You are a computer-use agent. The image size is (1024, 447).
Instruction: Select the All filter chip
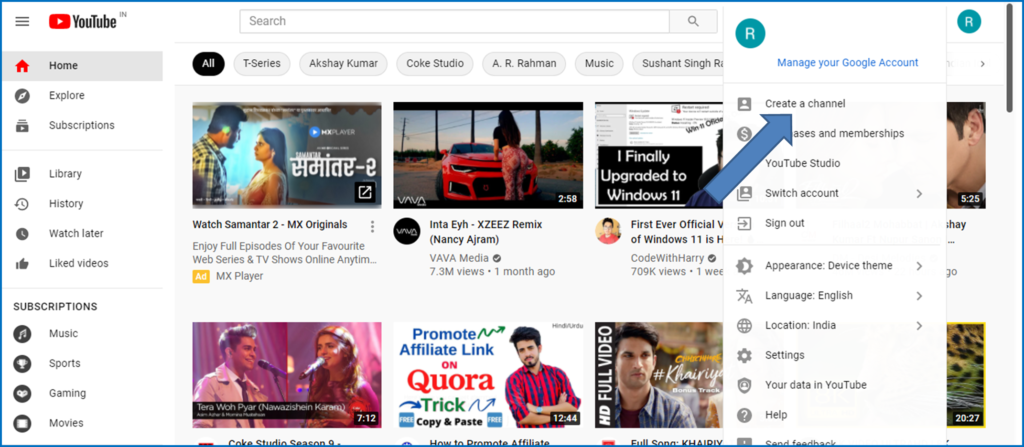tap(208, 64)
